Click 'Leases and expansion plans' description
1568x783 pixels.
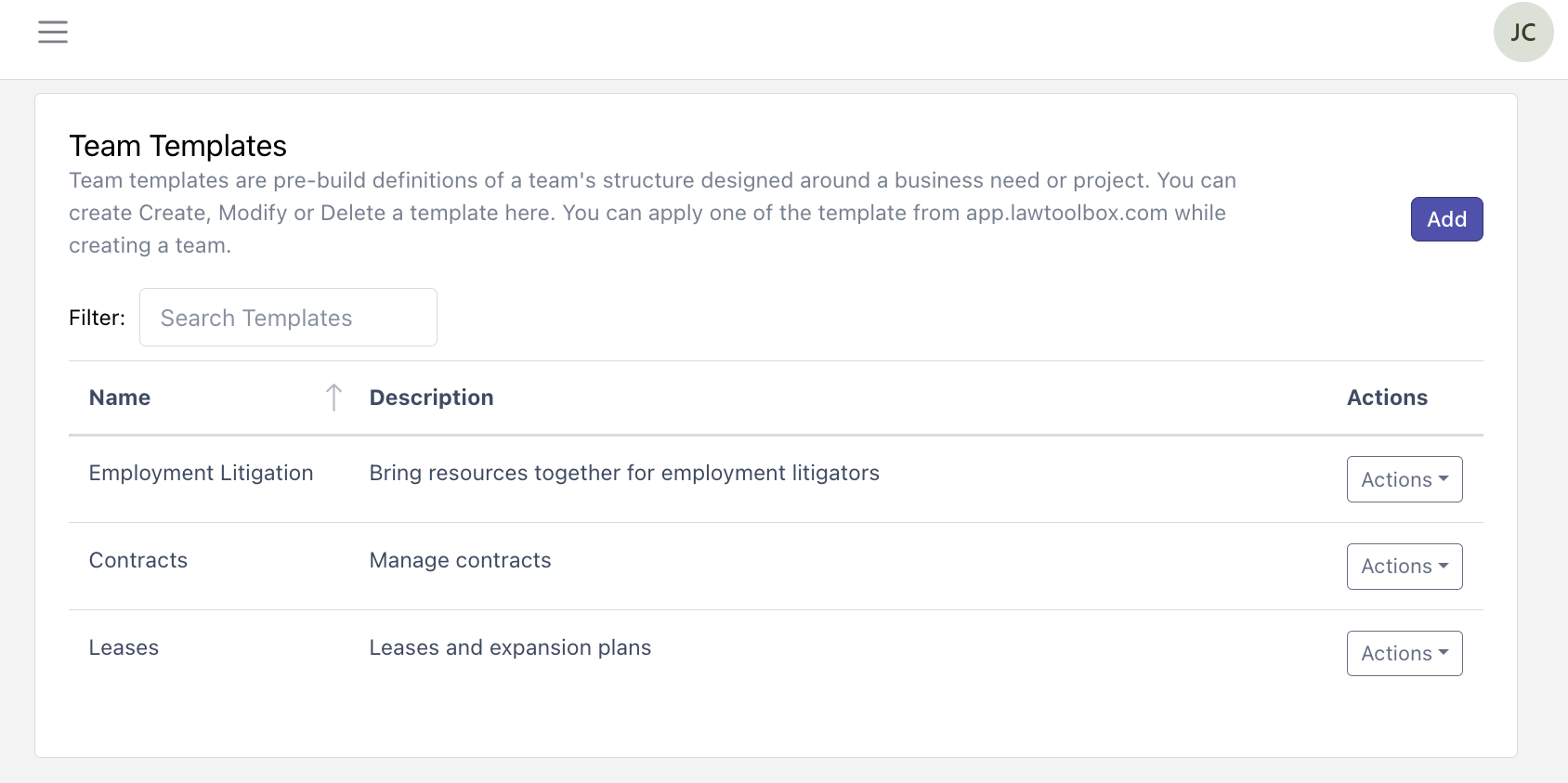[510, 647]
